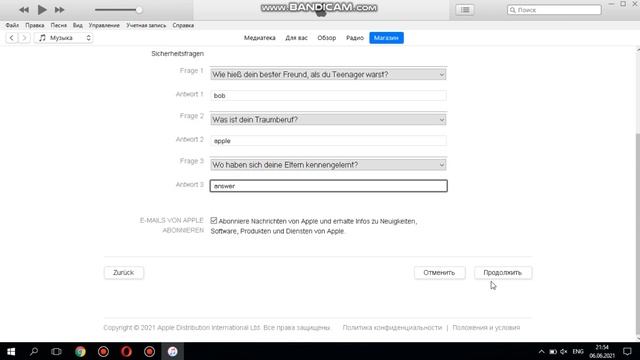Viewport: 640px width, 360px height.
Task: Open the Учетная запись menu
Action: coord(146,25)
